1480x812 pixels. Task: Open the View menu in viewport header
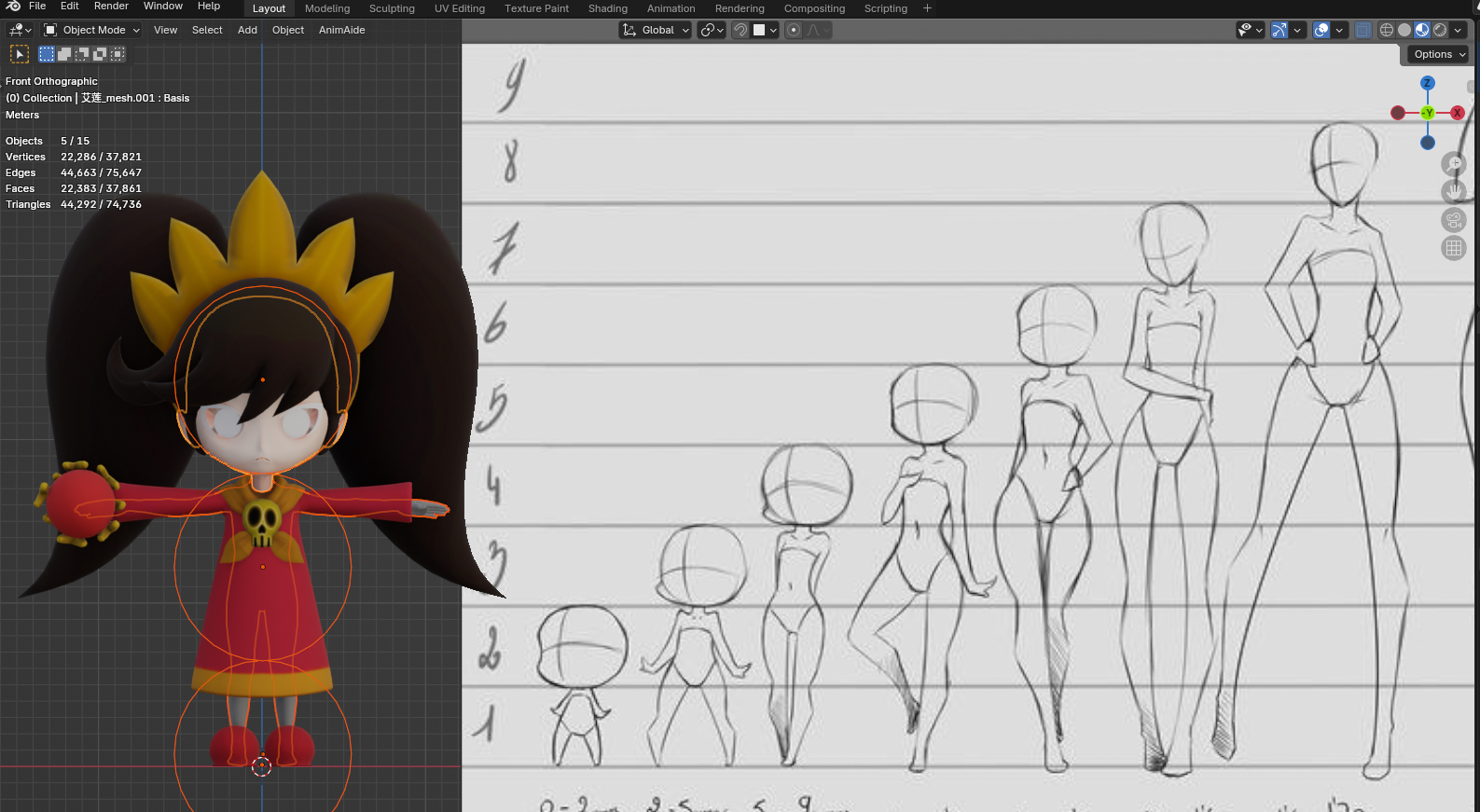165,30
